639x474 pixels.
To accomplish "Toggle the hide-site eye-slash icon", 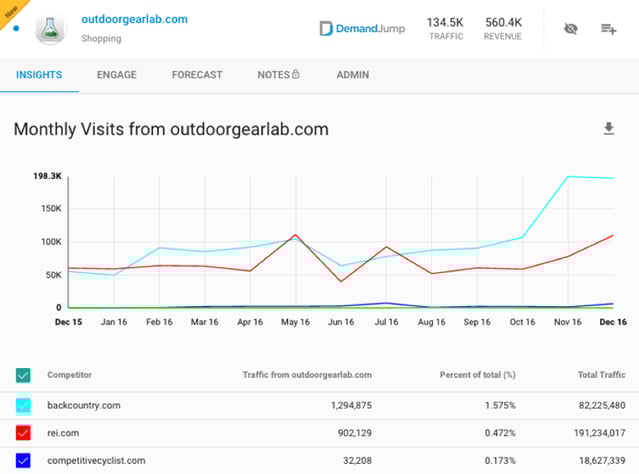I will click(571, 29).
